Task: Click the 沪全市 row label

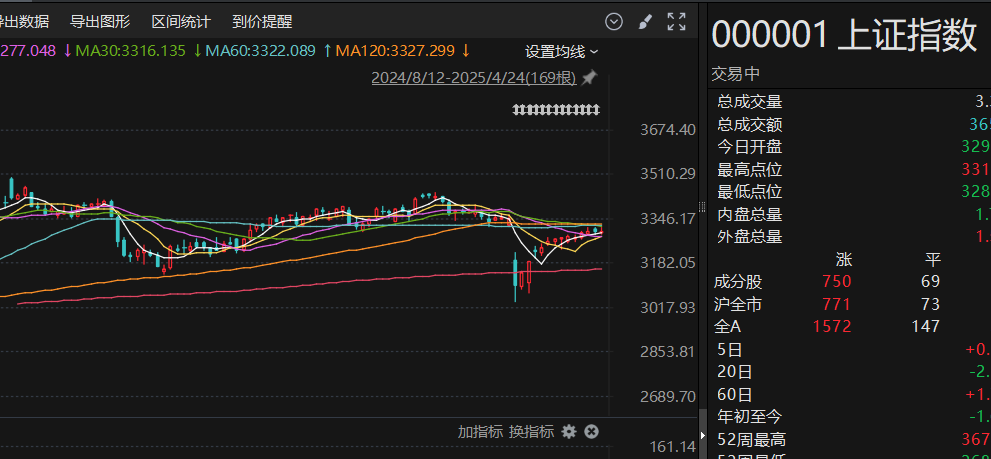Action: point(738,305)
